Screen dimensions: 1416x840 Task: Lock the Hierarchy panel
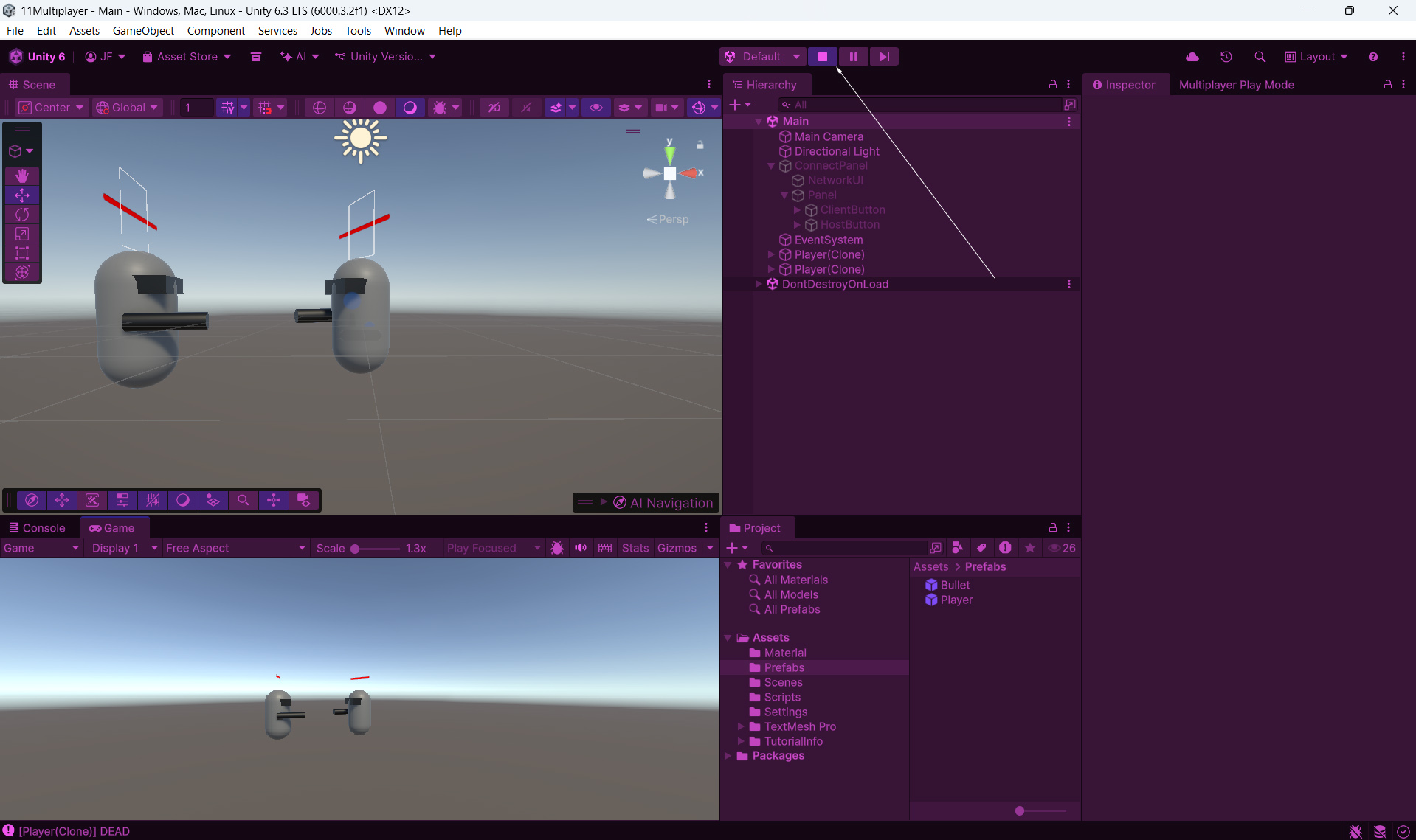(1052, 85)
